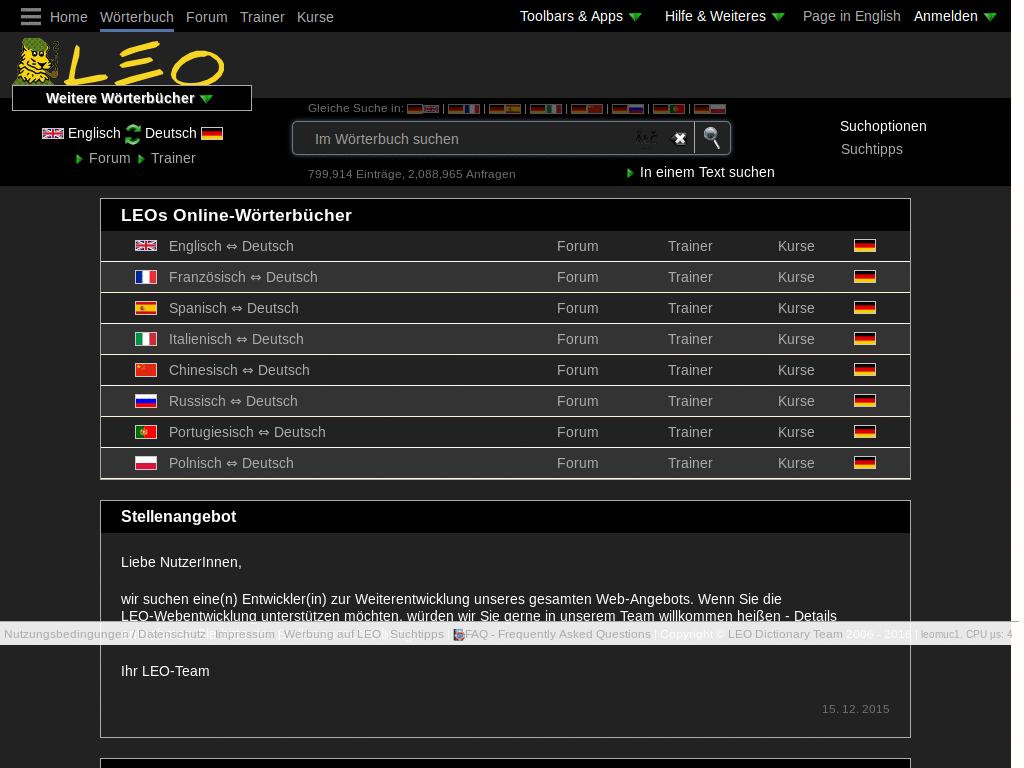Open Französisch ⇔ Deutsch dictionary
Screen dimensions: 1024x768
243,277
